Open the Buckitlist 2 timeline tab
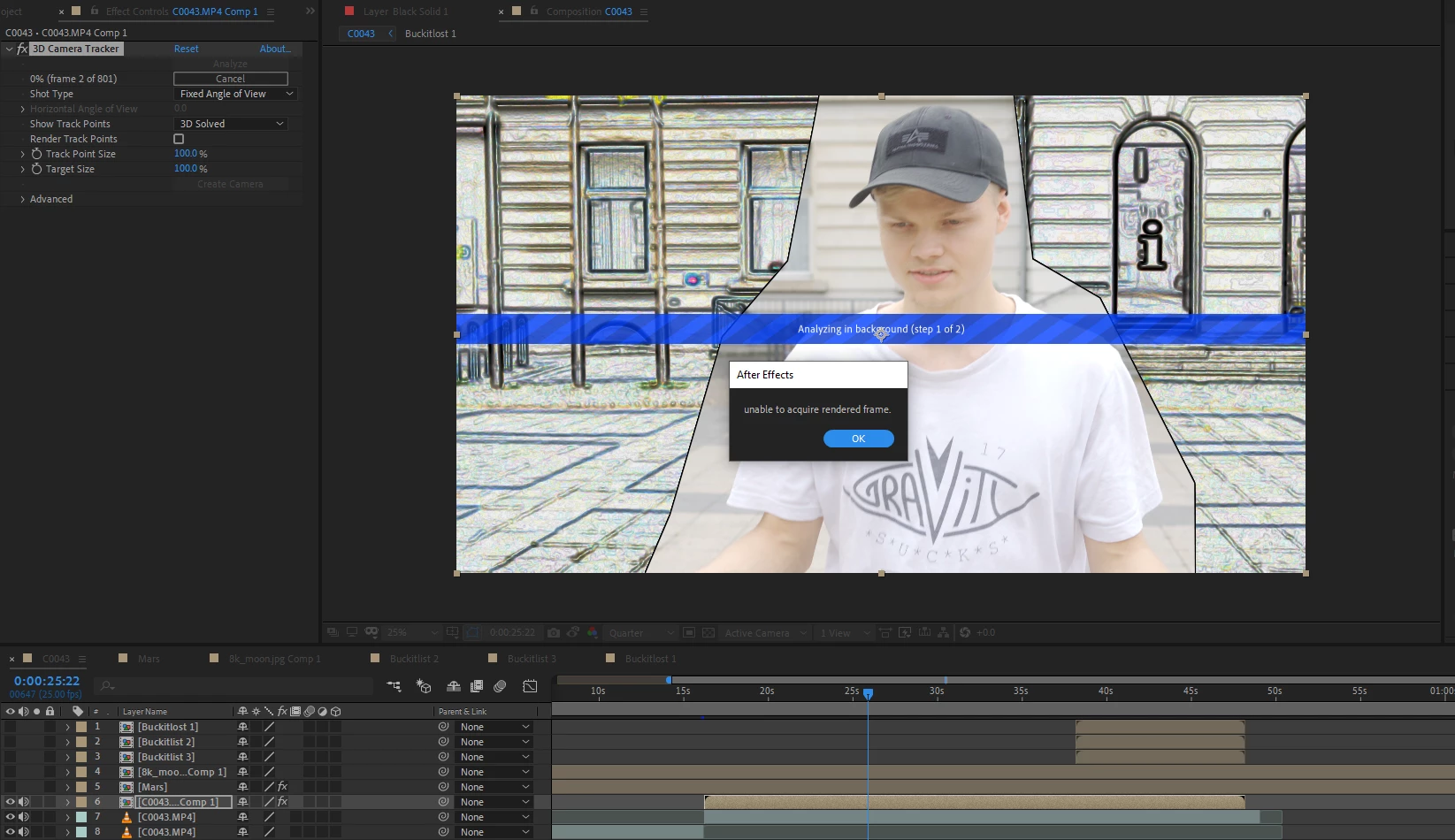Viewport: 1455px width, 840px height. click(414, 659)
